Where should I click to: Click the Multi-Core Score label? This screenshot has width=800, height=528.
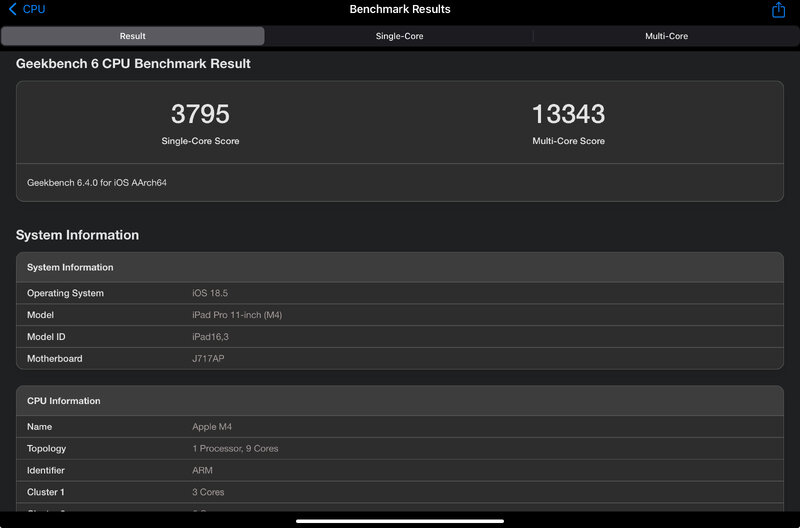click(x=568, y=141)
